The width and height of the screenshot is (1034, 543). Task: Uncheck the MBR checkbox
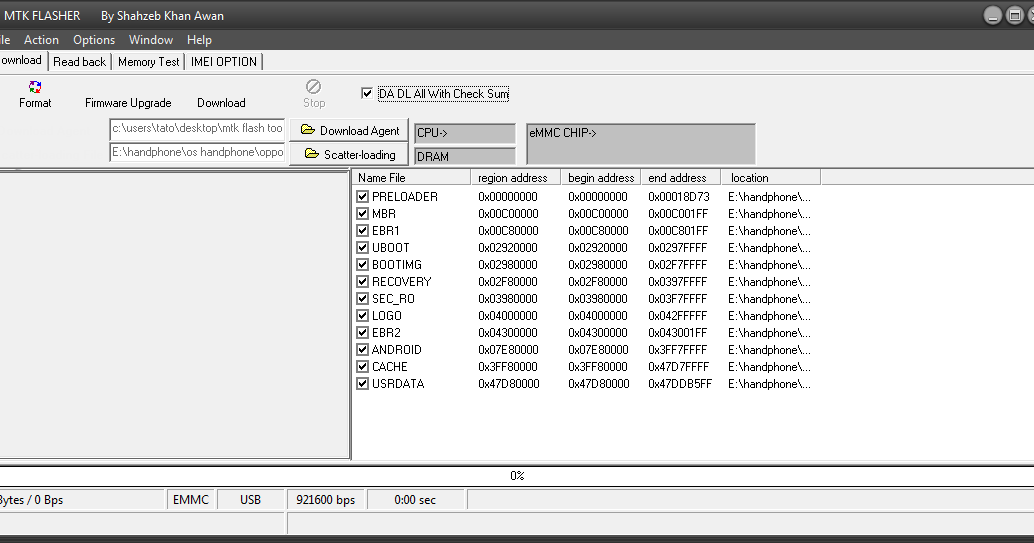coord(362,214)
